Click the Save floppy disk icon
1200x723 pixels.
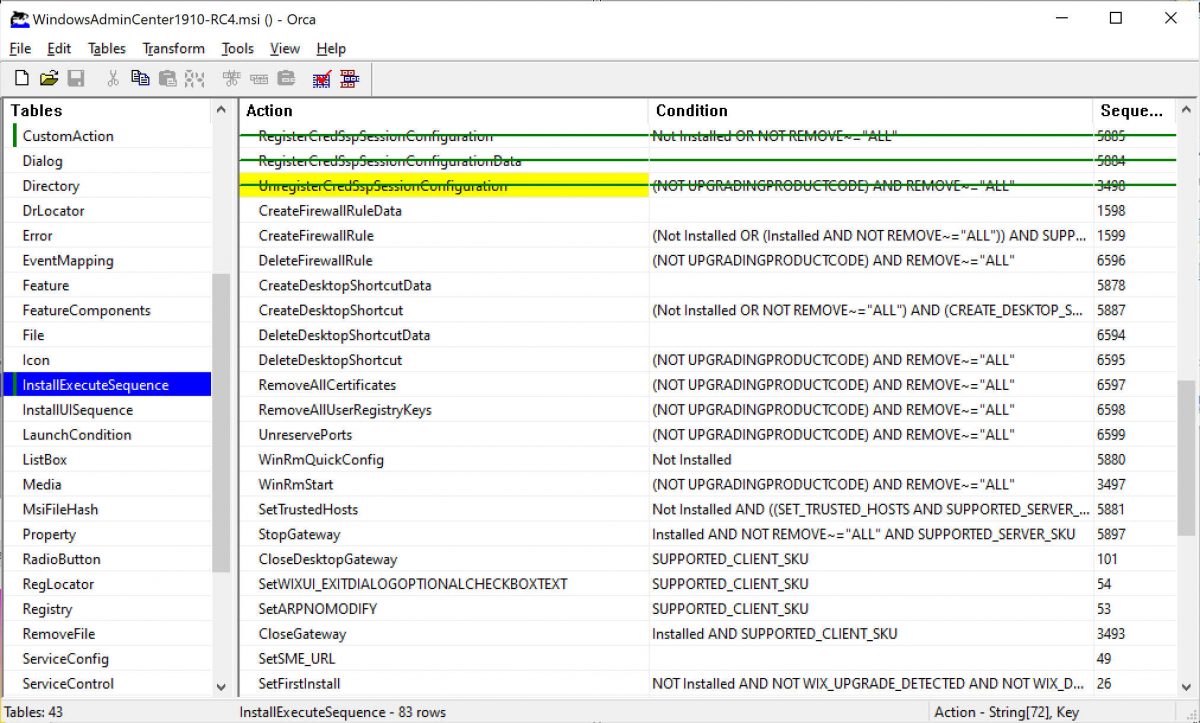pos(76,78)
